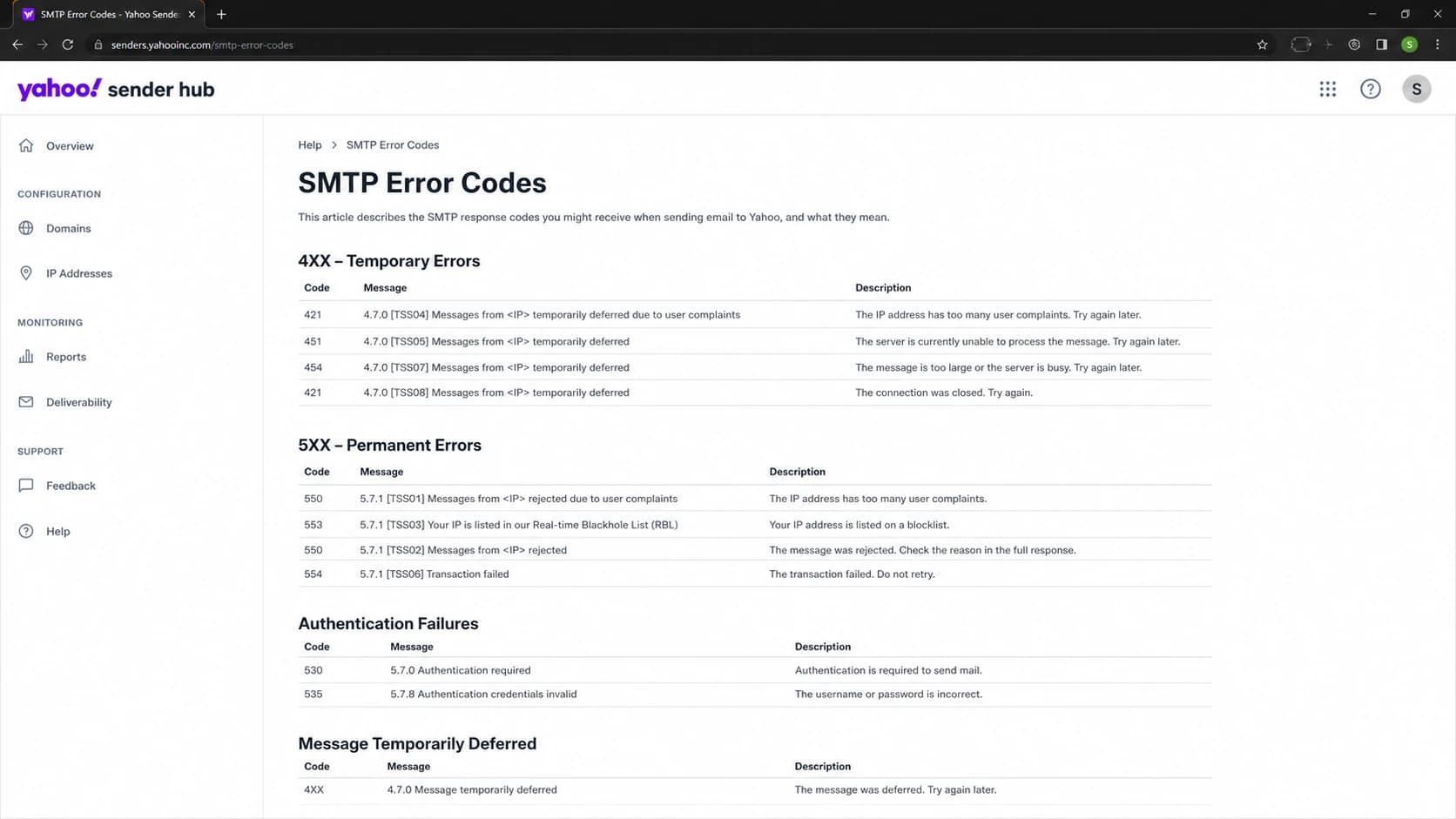Click the TSS02 Messages rejected text

point(463,550)
